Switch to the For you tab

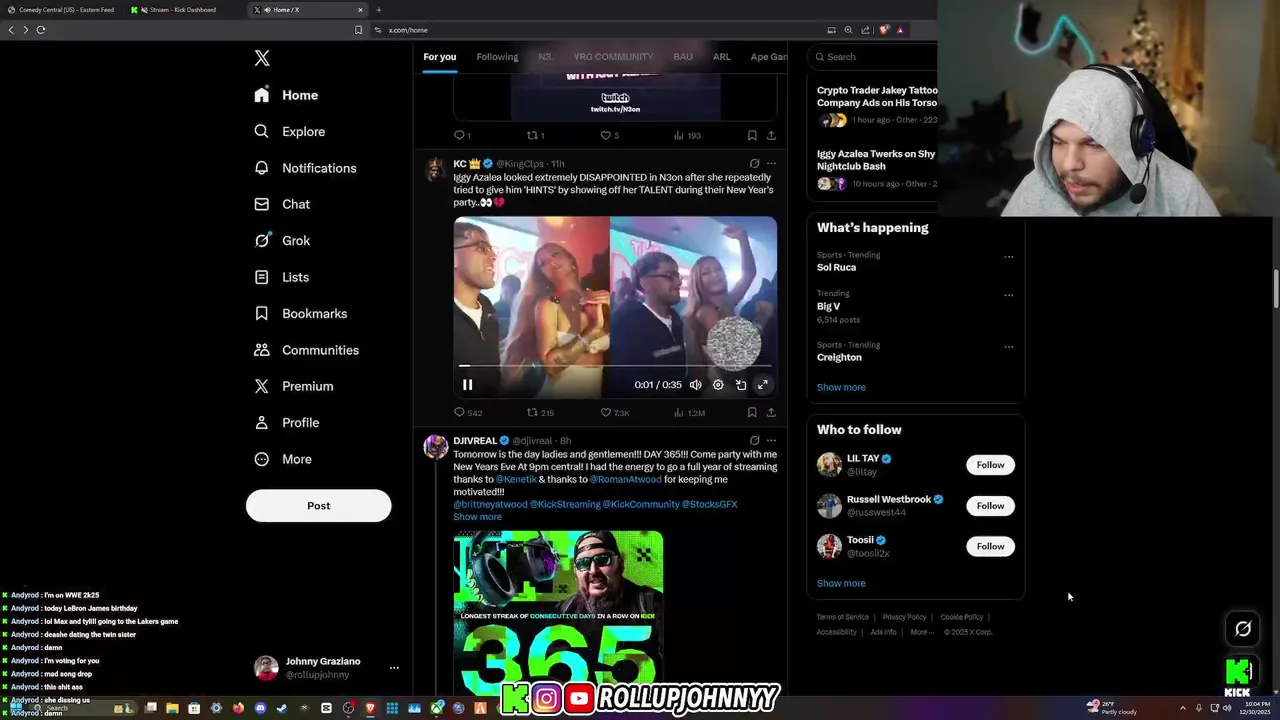pos(439,57)
